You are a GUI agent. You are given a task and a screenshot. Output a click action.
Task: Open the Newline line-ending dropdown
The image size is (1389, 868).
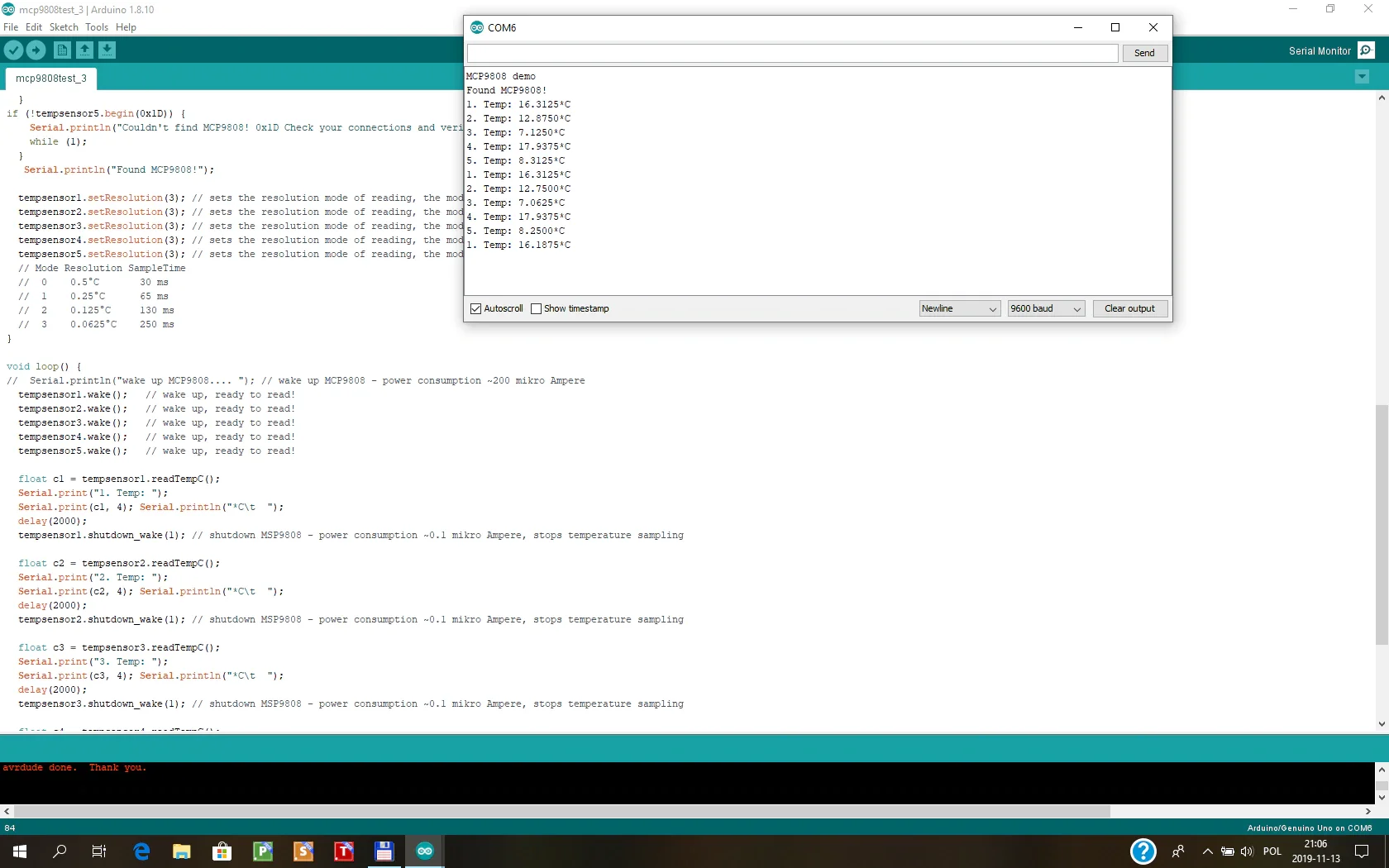point(960,308)
